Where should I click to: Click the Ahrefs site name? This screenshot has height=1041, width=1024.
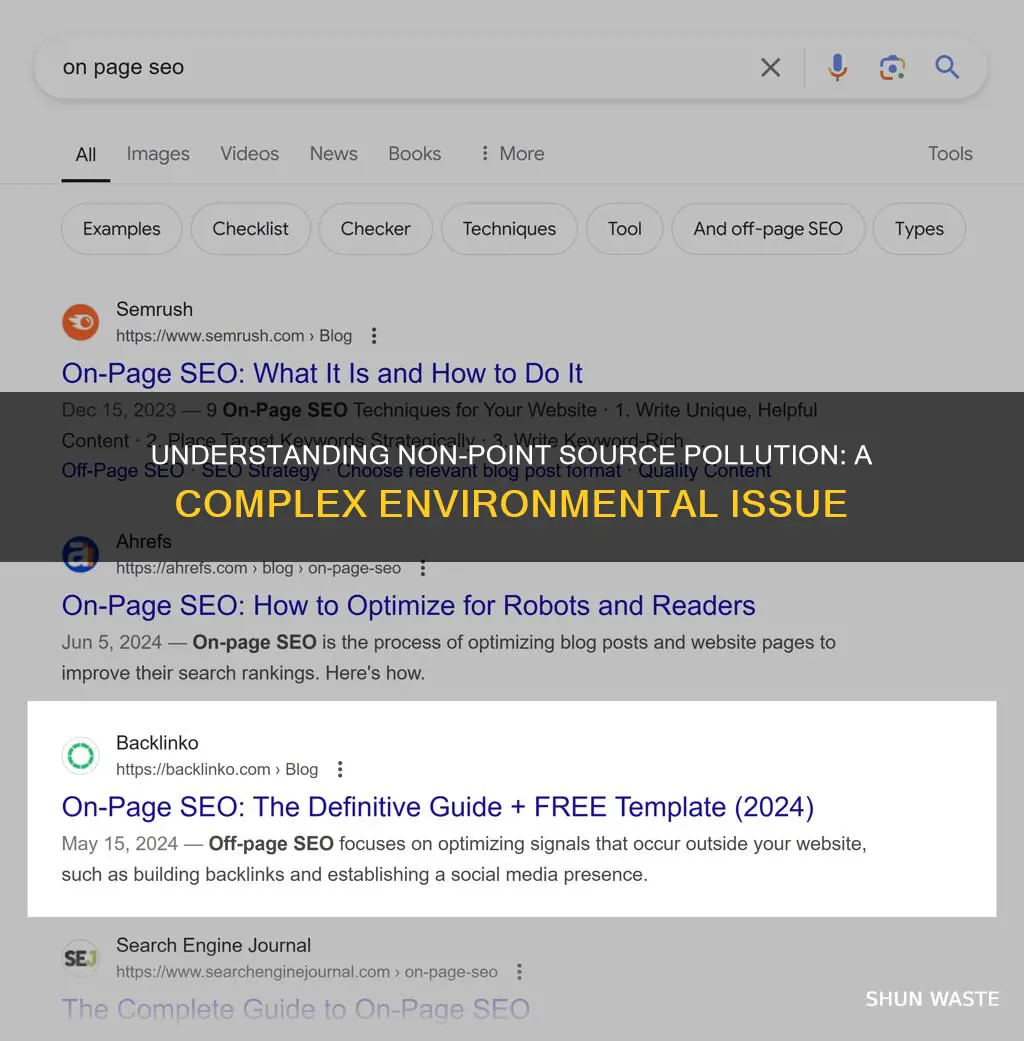coord(144,542)
